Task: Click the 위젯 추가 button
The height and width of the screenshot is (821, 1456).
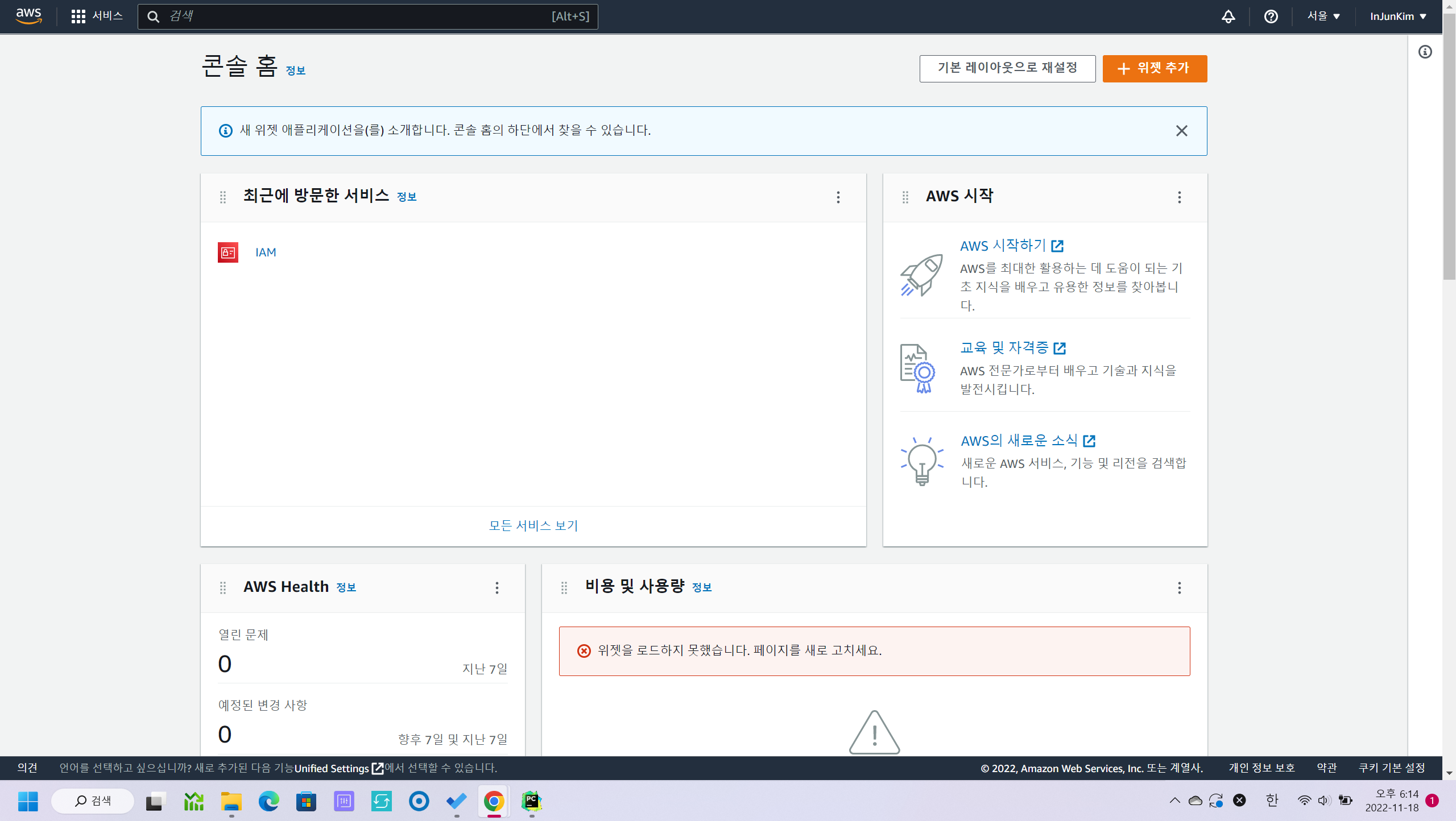Action: (1155, 68)
